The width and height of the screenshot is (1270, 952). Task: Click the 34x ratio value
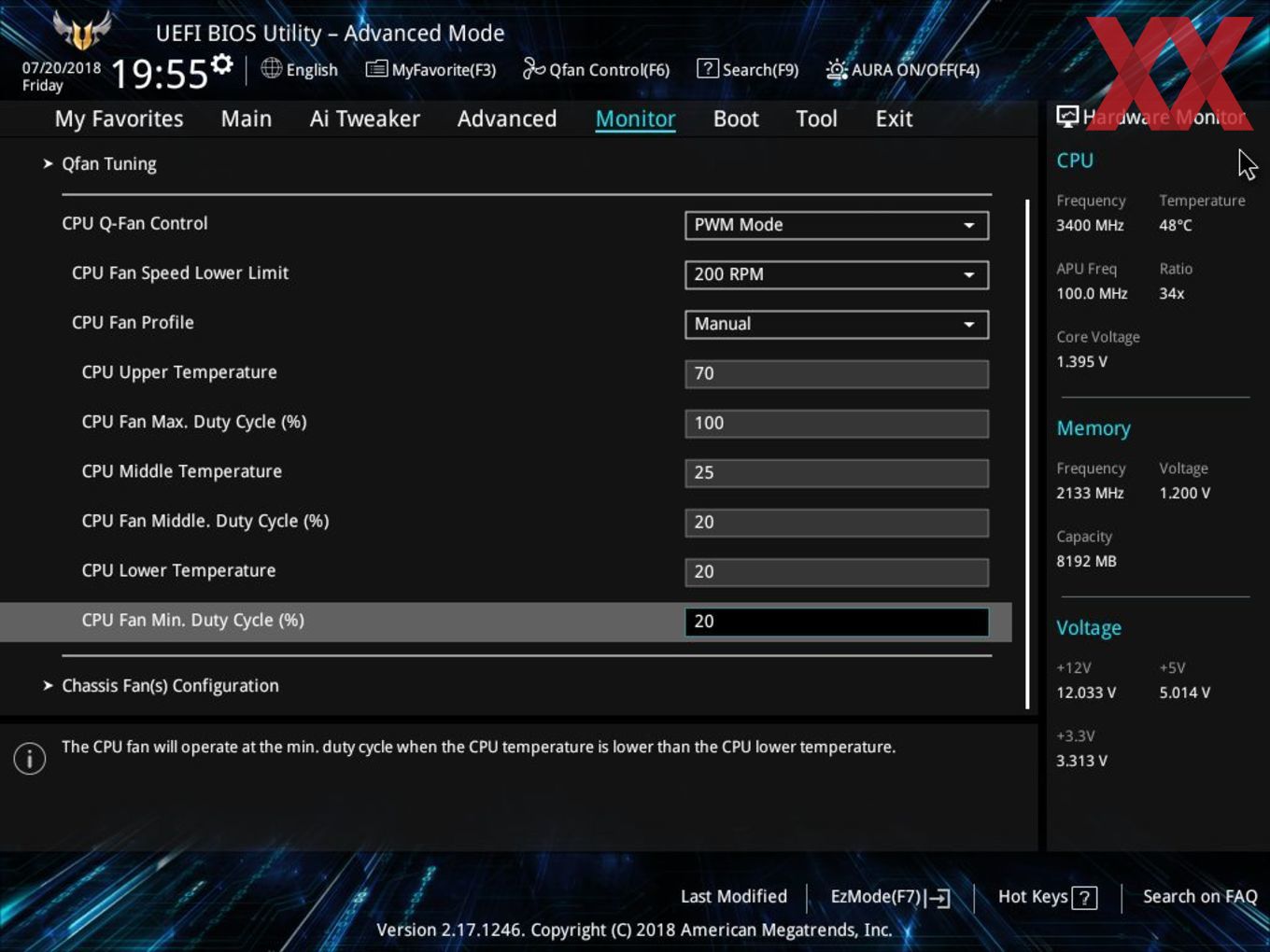[x=1172, y=293]
